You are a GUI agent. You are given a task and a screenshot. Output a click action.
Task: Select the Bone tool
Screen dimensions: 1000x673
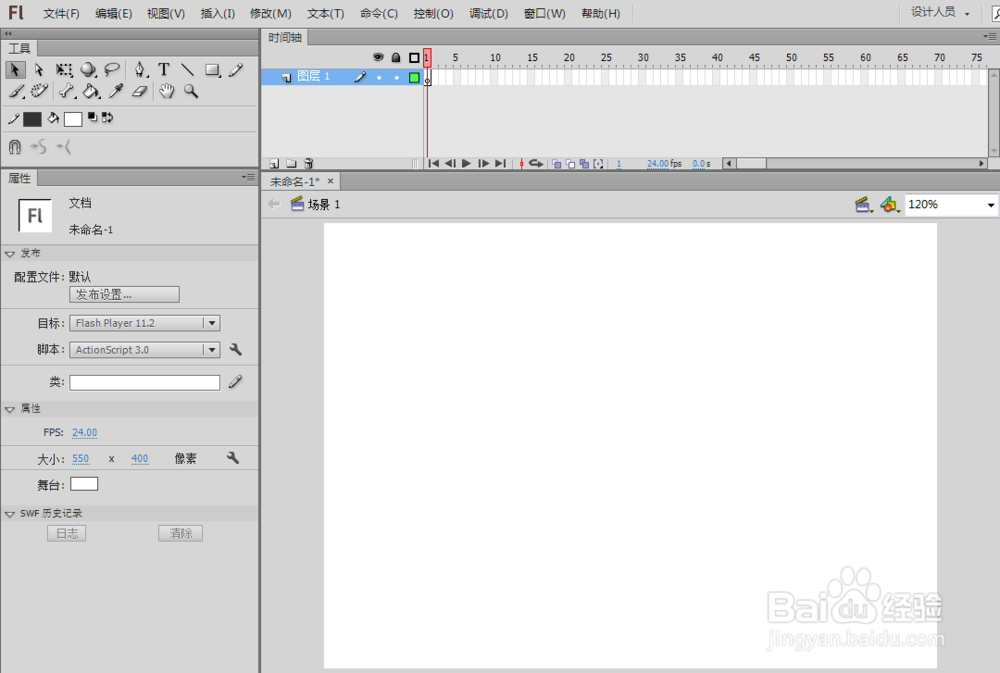click(67, 91)
